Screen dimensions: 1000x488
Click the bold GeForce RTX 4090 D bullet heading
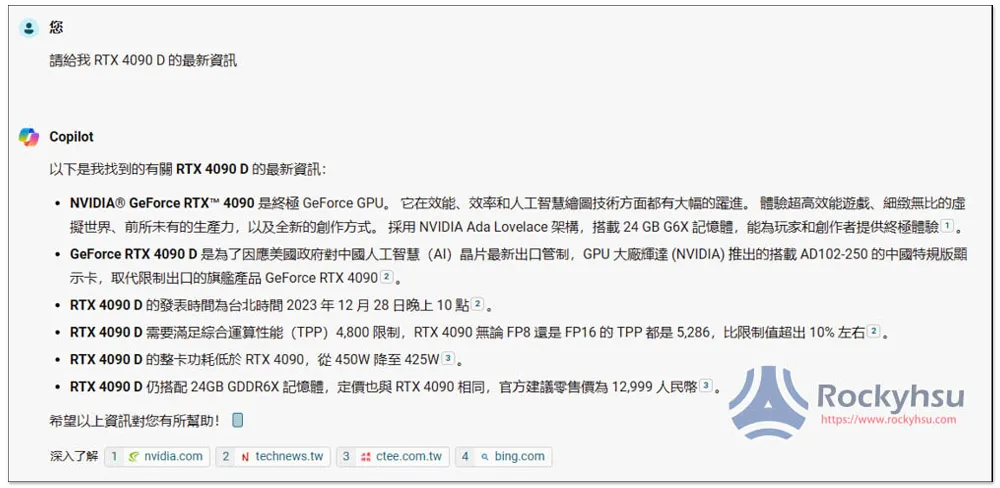pos(134,254)
